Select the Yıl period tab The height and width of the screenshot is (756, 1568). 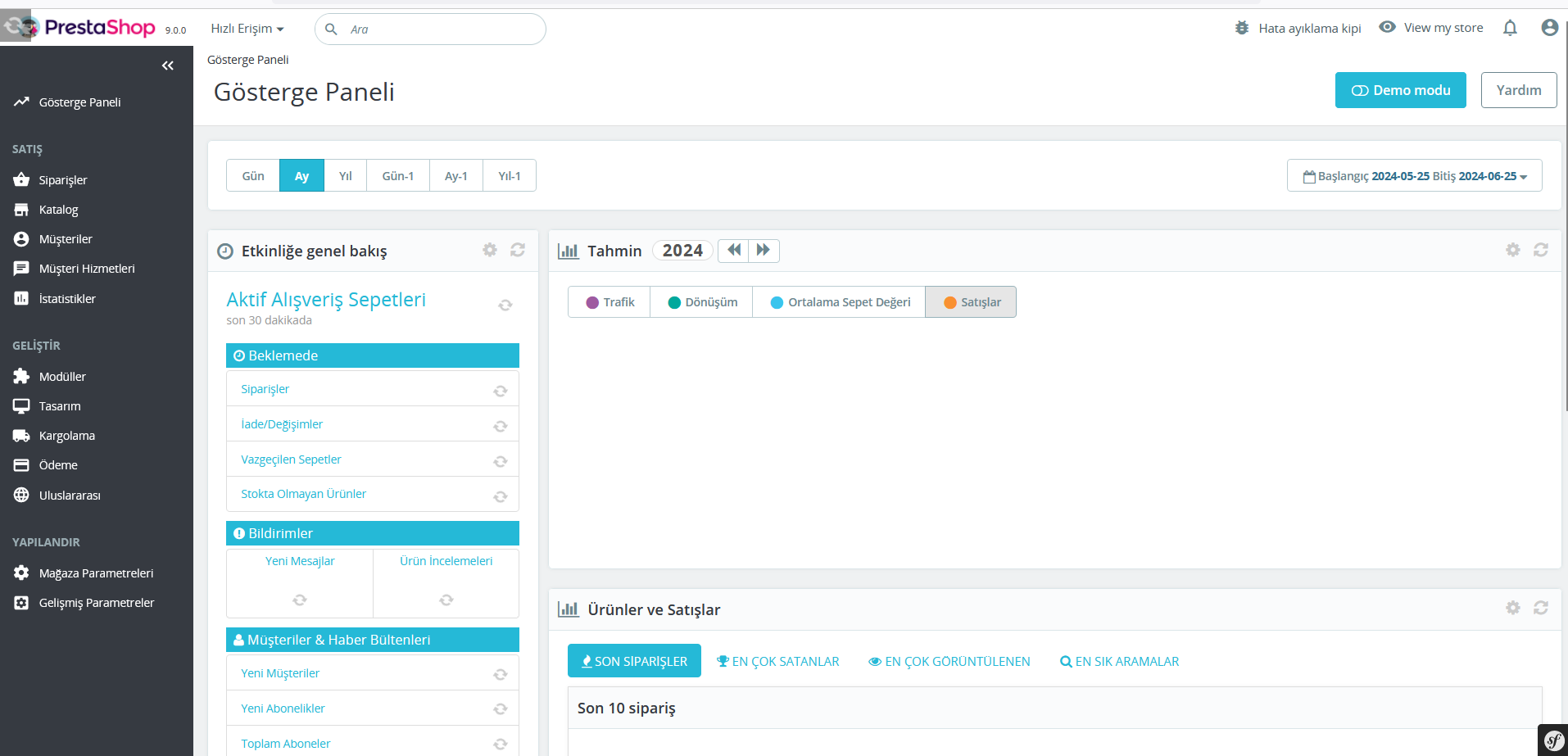(346, 176)
